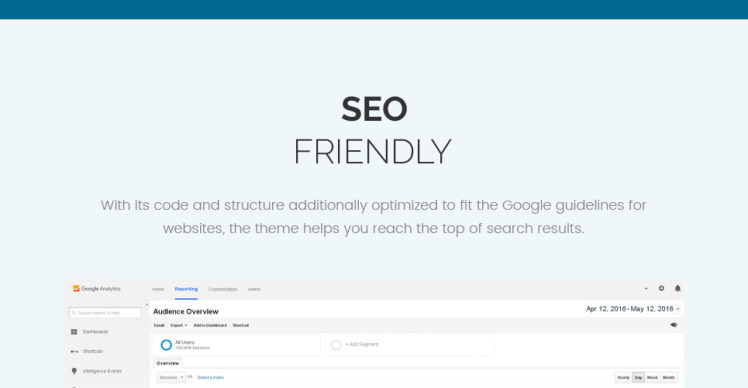The image size is (748, 388).
Task: Open the Sessions metric dropdown
Action: point(171,378)
